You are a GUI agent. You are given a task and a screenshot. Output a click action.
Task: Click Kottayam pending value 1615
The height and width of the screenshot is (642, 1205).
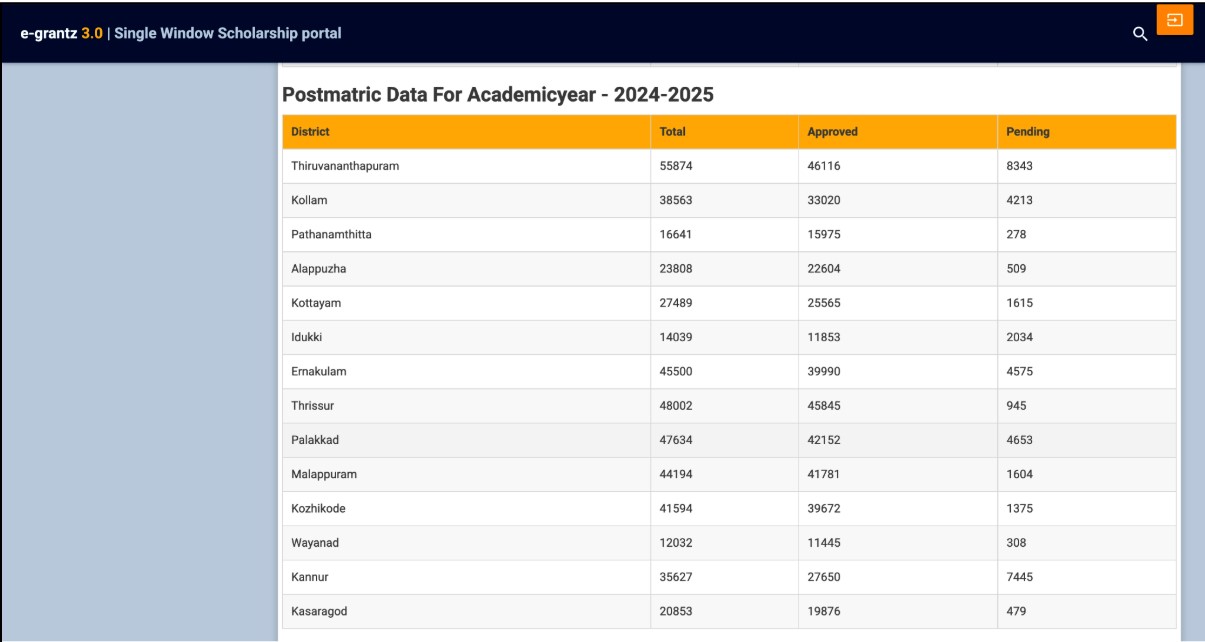[1020, 303]
